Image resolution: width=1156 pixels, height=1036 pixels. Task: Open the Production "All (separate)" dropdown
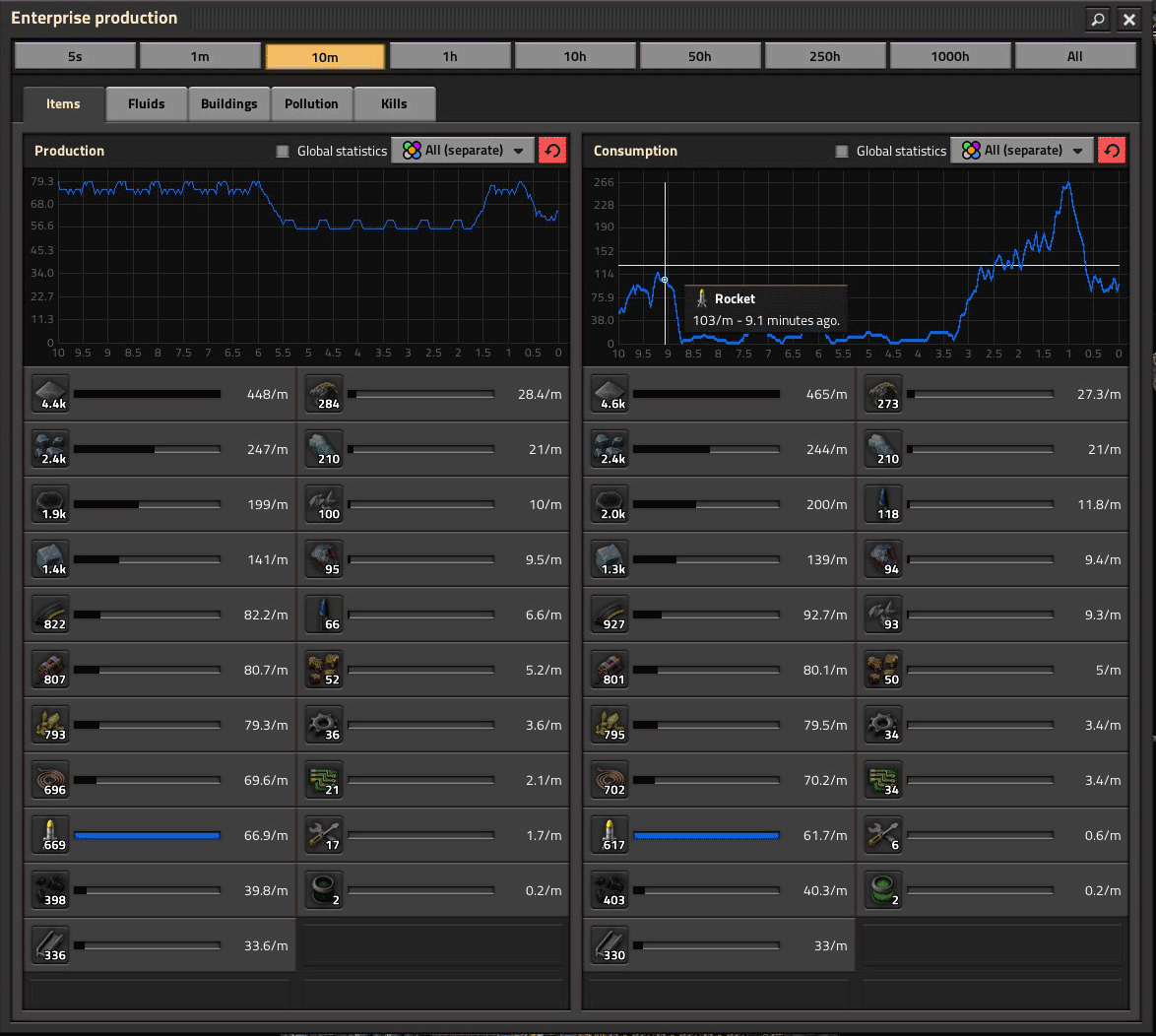pyautogui.click(x=463, y=151)
